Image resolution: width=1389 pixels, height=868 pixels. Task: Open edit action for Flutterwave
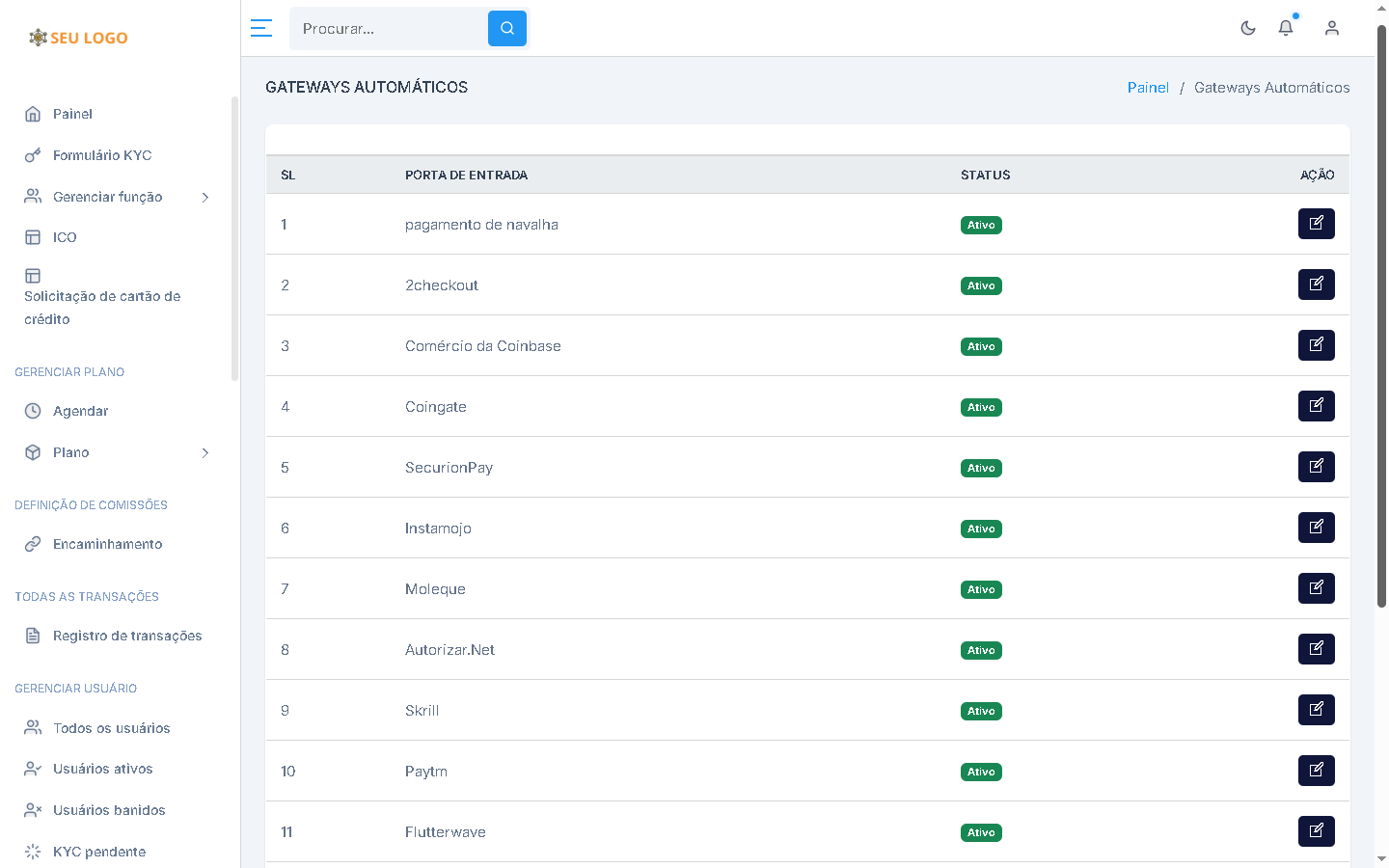click(1316, 831)
